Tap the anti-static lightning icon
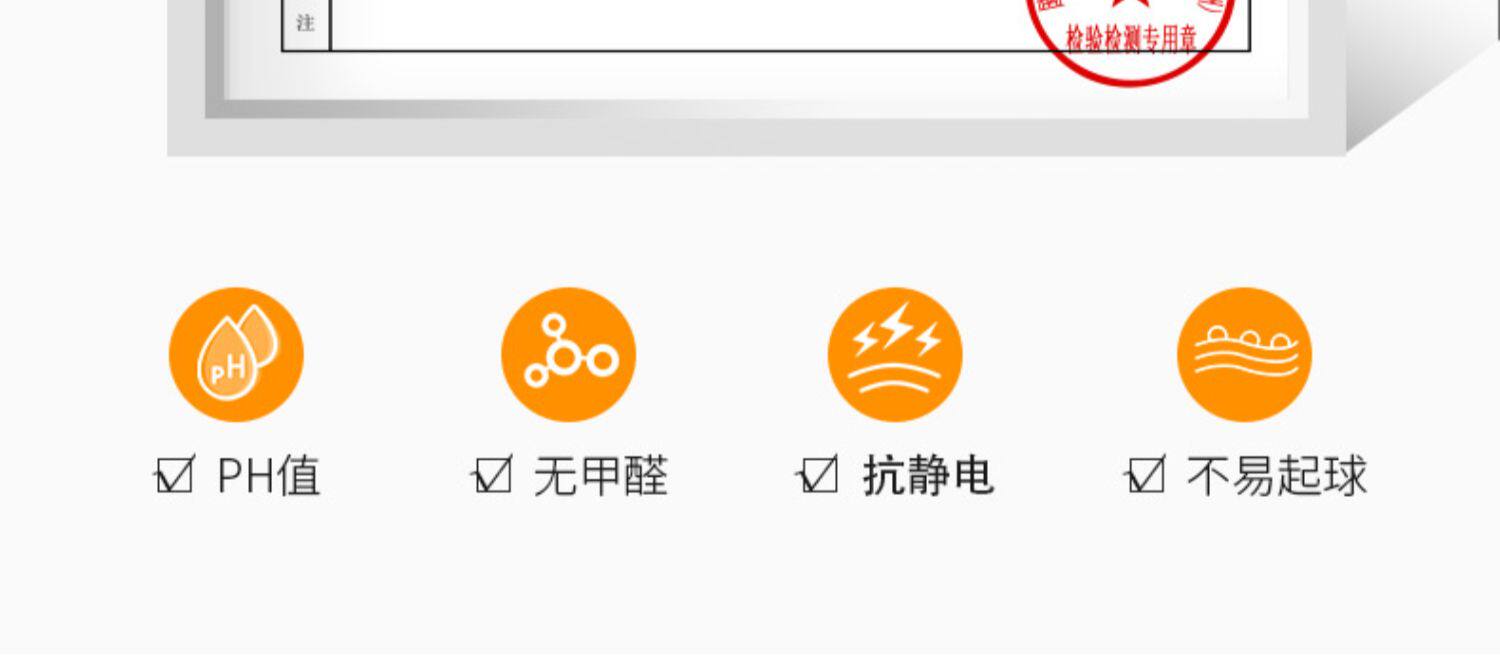 895,355
